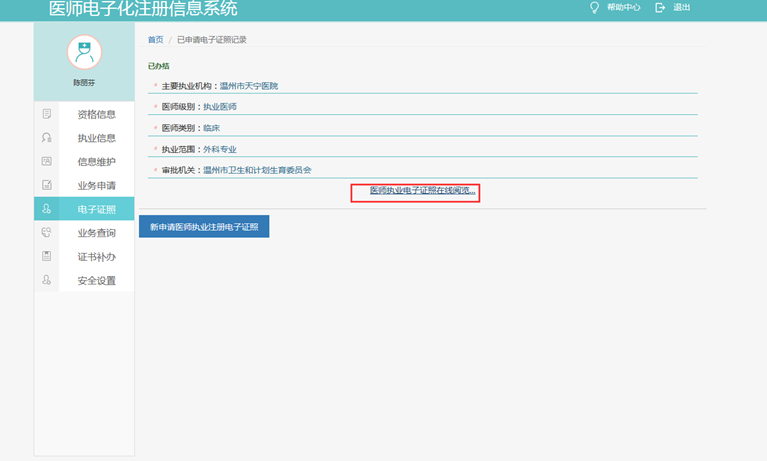Click the 信息维护 sidebar icon

[x=46, y=161]
